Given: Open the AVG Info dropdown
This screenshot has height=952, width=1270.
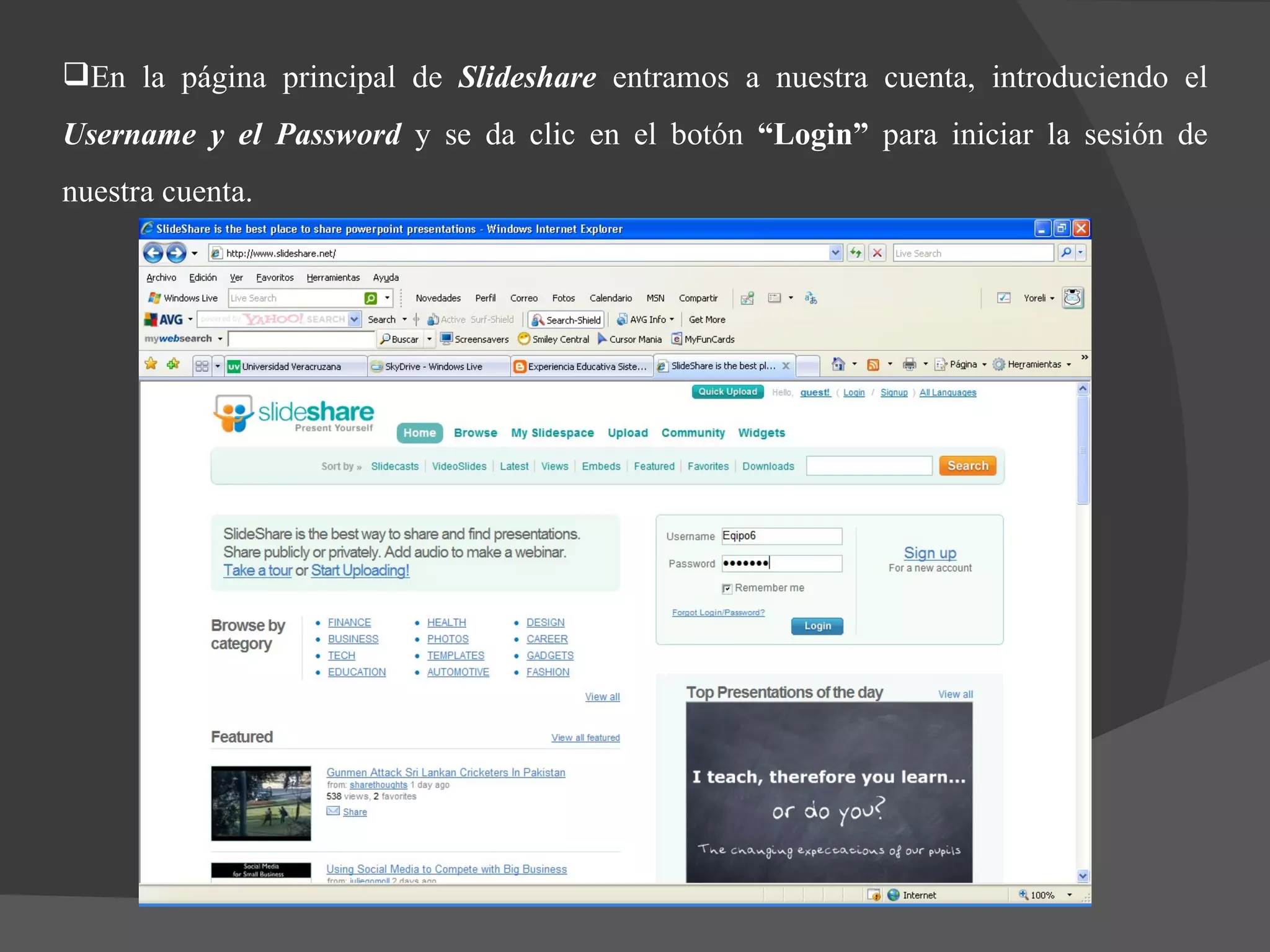Looking at the screenshot, I should click(x=672, y=319).
